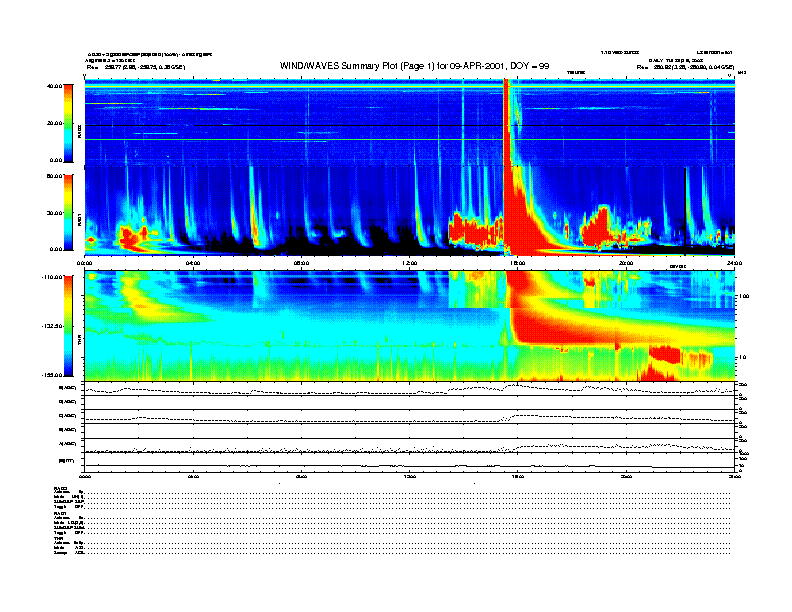Click 20:00 tick label under RAD1 spectrogram
The height and width of the screenshot is (612, 792).
coord(626,263)
